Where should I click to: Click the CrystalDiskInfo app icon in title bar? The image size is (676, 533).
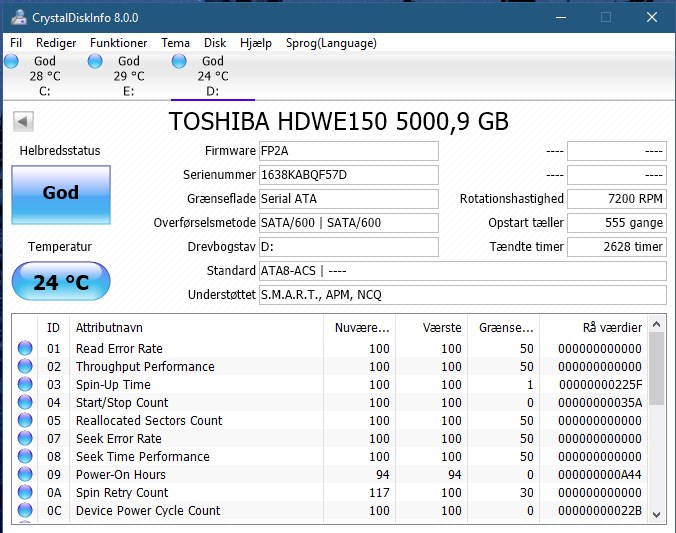19,18
